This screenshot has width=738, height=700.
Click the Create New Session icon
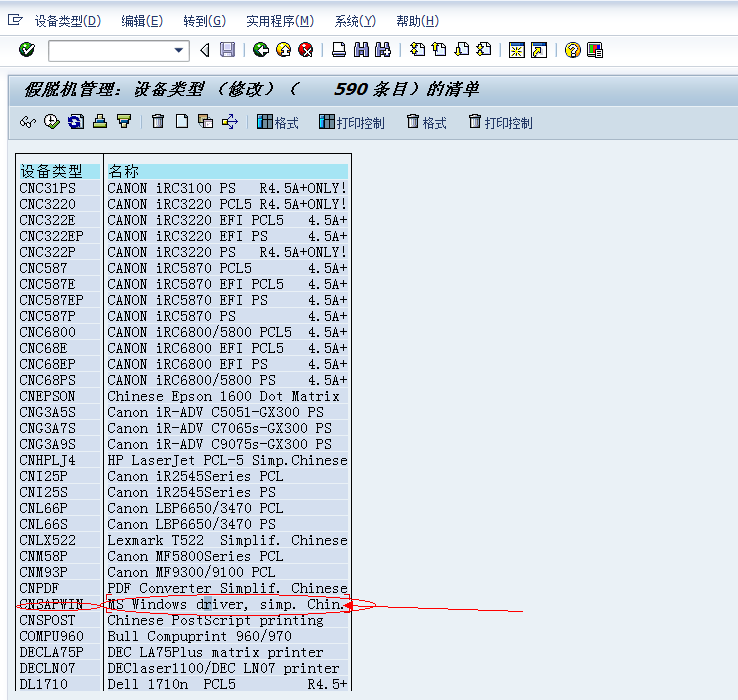(x=517, y=50)
